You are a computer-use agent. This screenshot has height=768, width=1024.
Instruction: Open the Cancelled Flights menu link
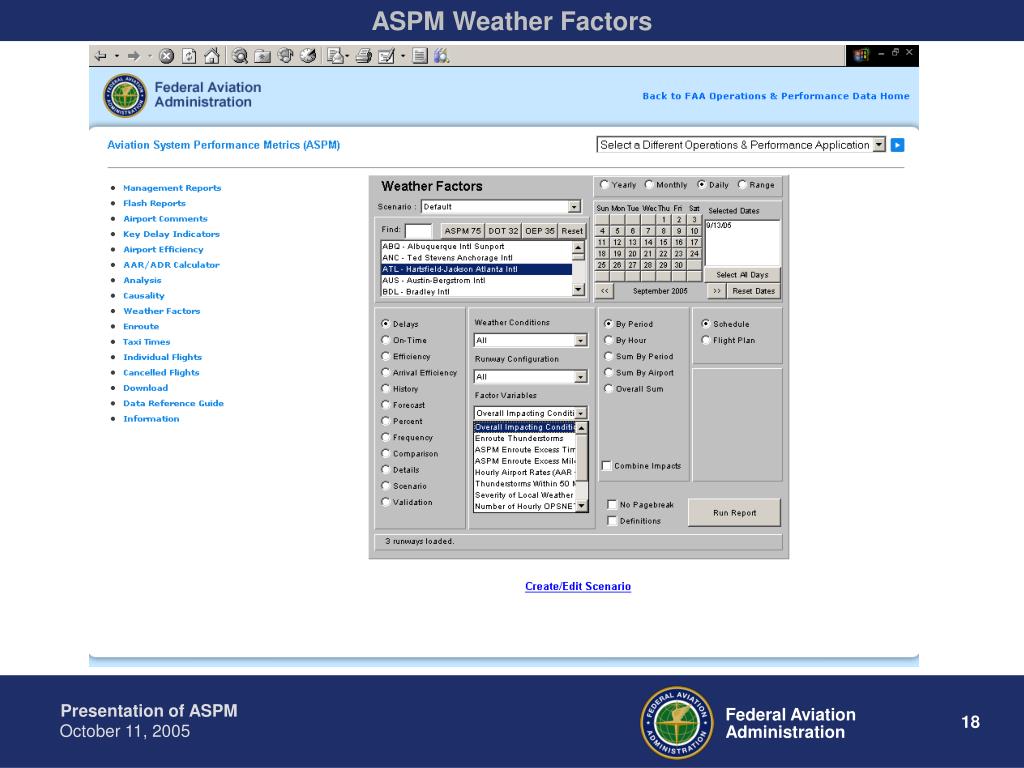pos(161,372)
